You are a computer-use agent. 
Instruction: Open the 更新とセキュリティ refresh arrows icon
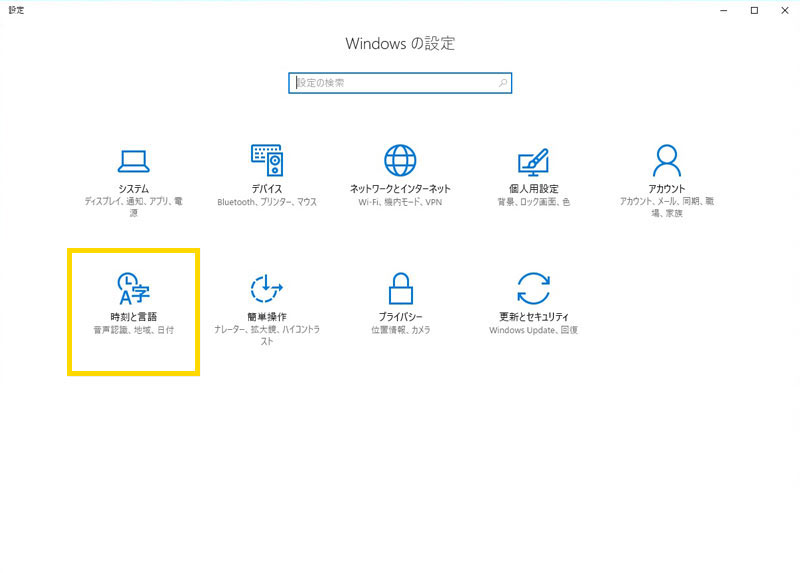coord(533,288)
